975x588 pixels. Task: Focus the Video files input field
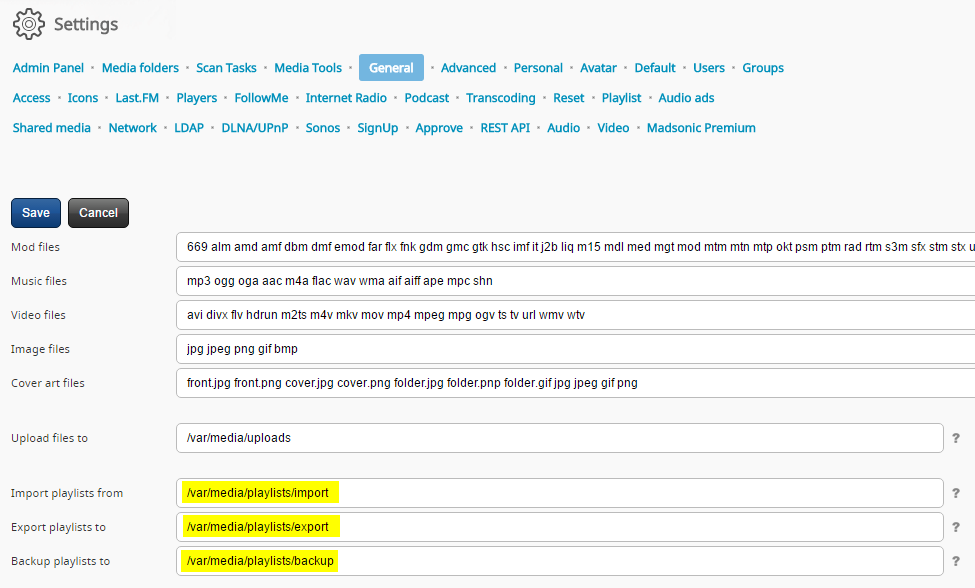point(575,315)
